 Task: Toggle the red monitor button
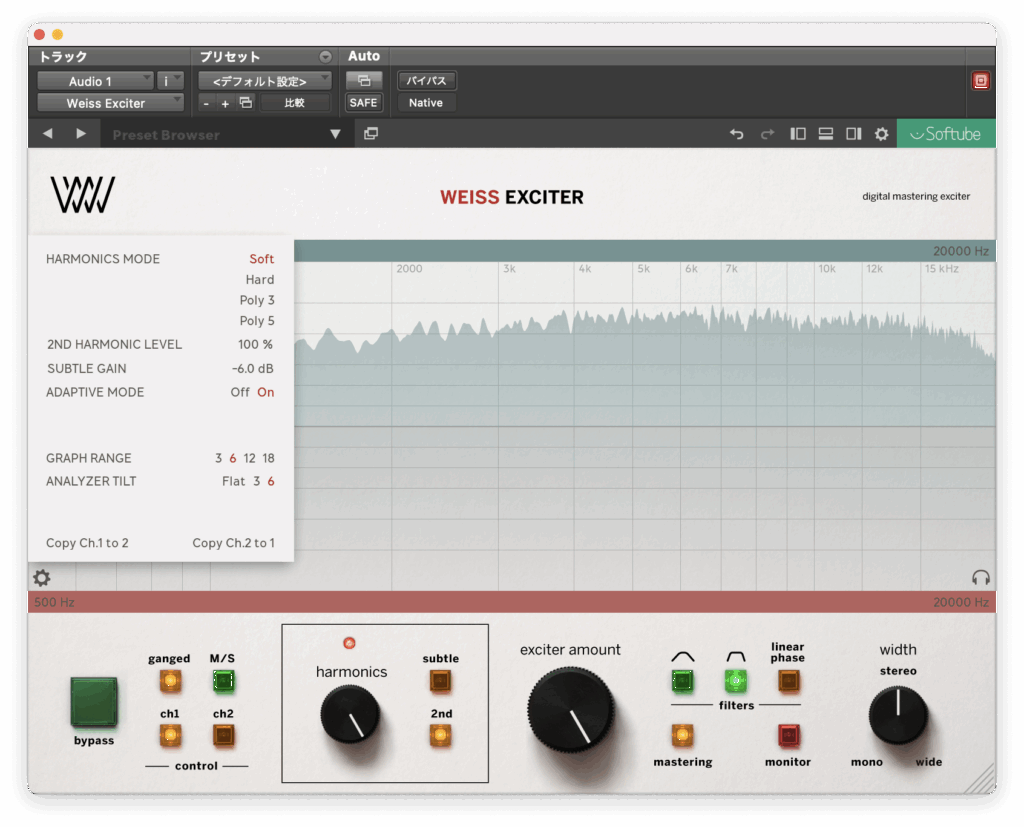[788, 736]
